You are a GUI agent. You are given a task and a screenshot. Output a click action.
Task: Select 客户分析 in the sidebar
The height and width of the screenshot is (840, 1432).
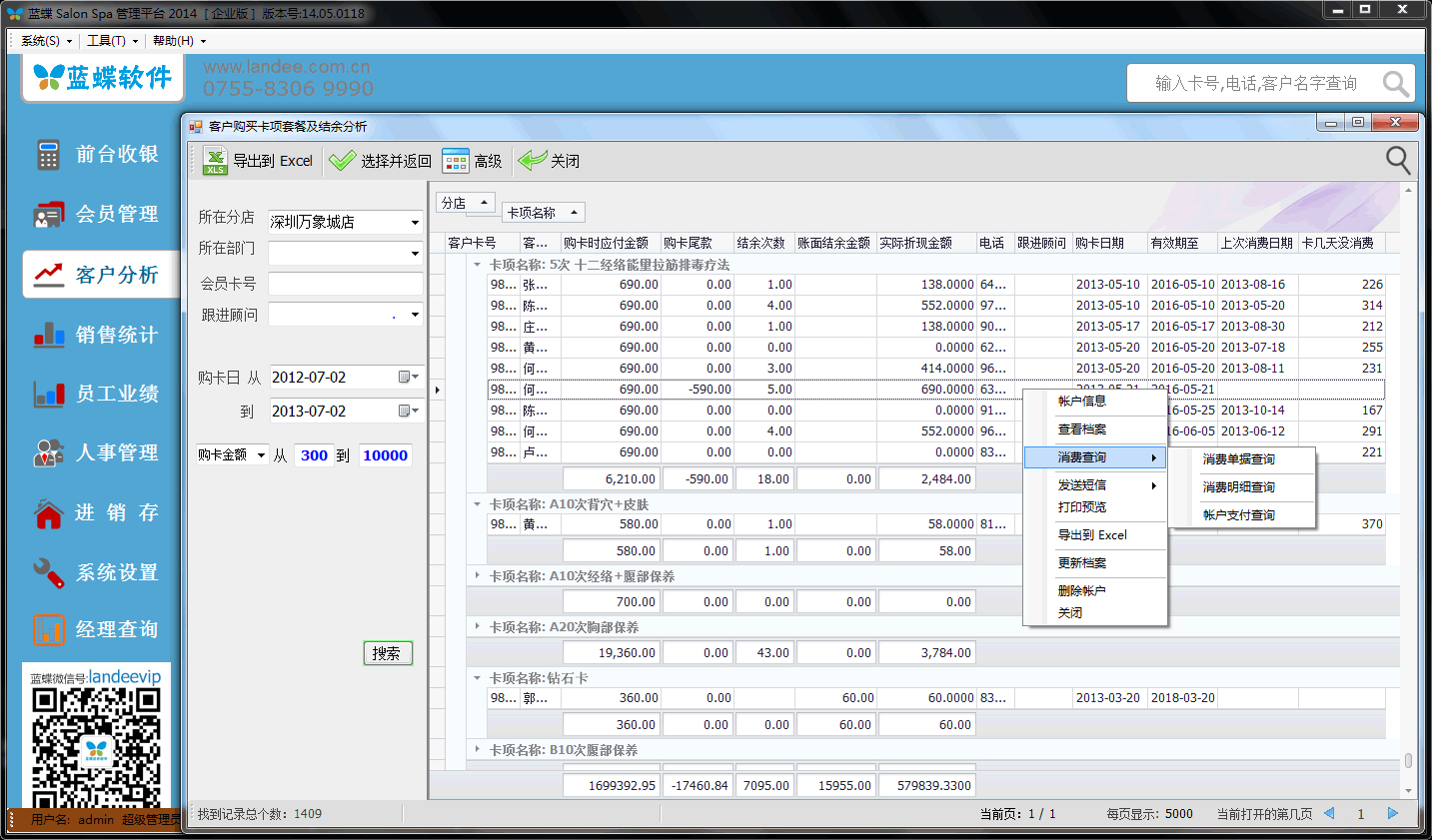coord(100,274)
